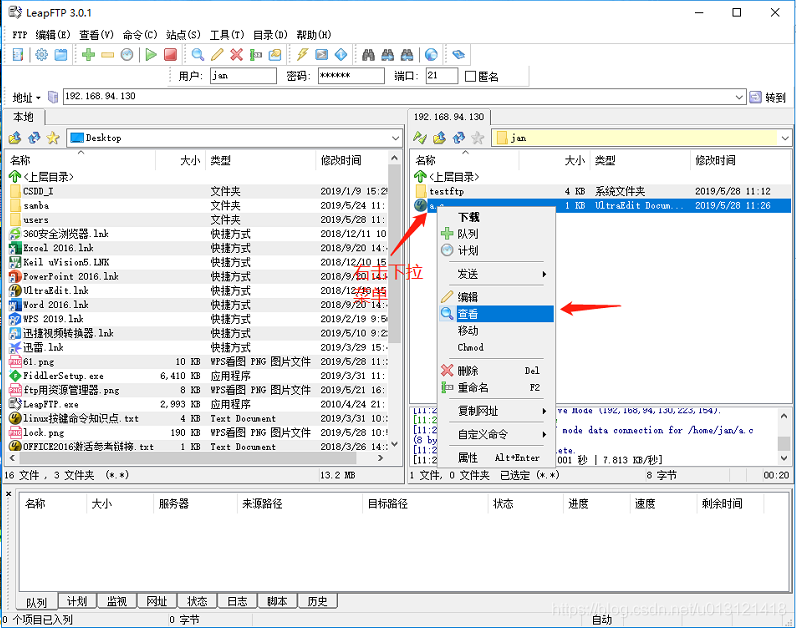The height and width of the screenshot is (628, 796).
Task: Select lock.png in local list
Action: point(198,433)
